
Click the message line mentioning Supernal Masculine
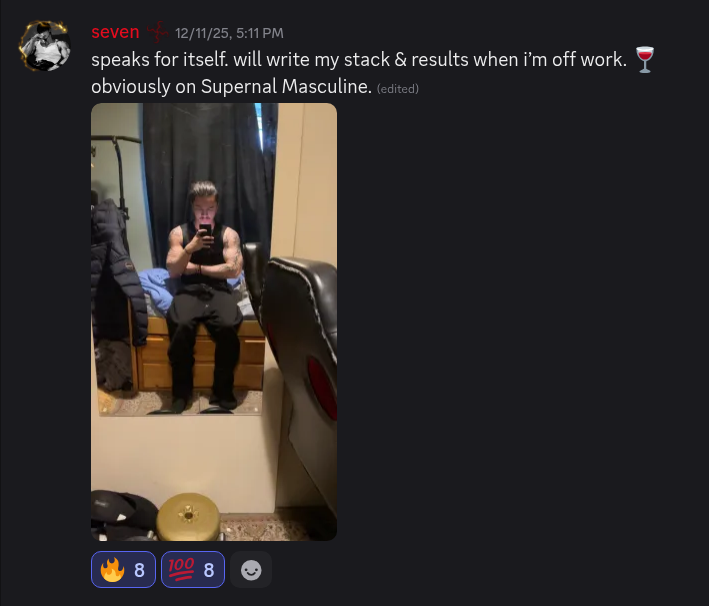point(232,86)
